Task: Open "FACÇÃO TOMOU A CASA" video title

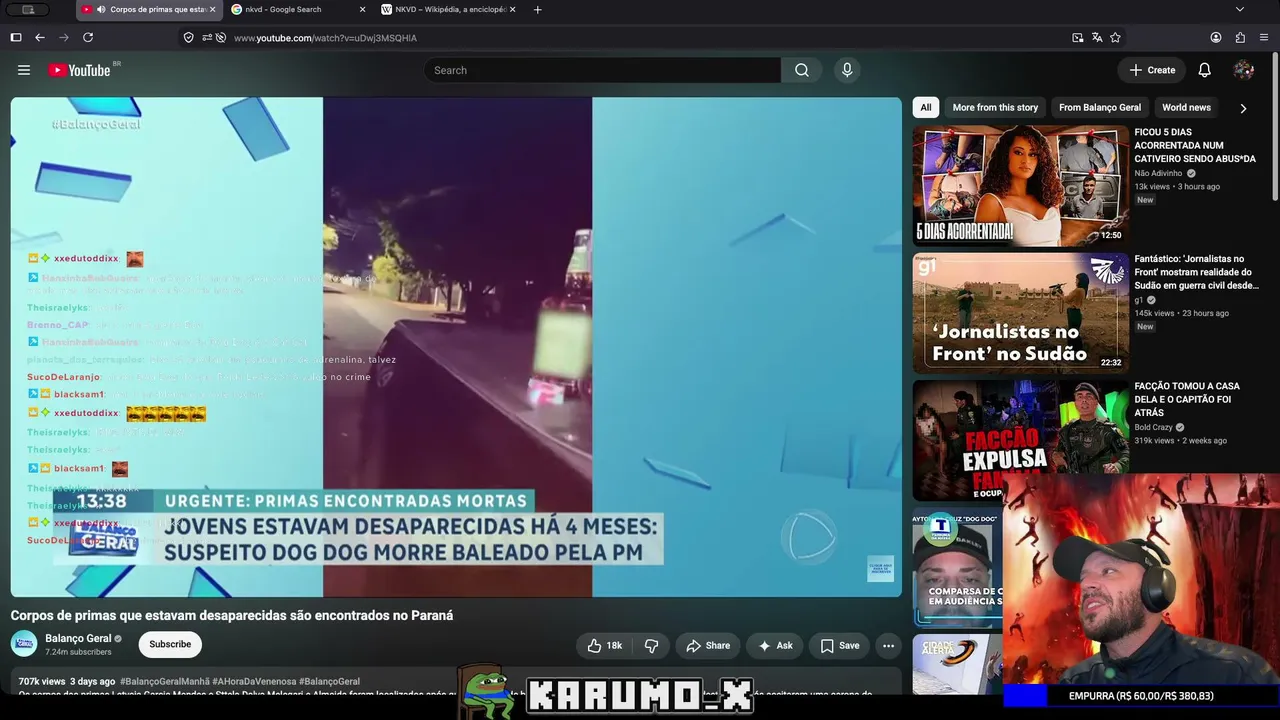Action: [1187, 399]
